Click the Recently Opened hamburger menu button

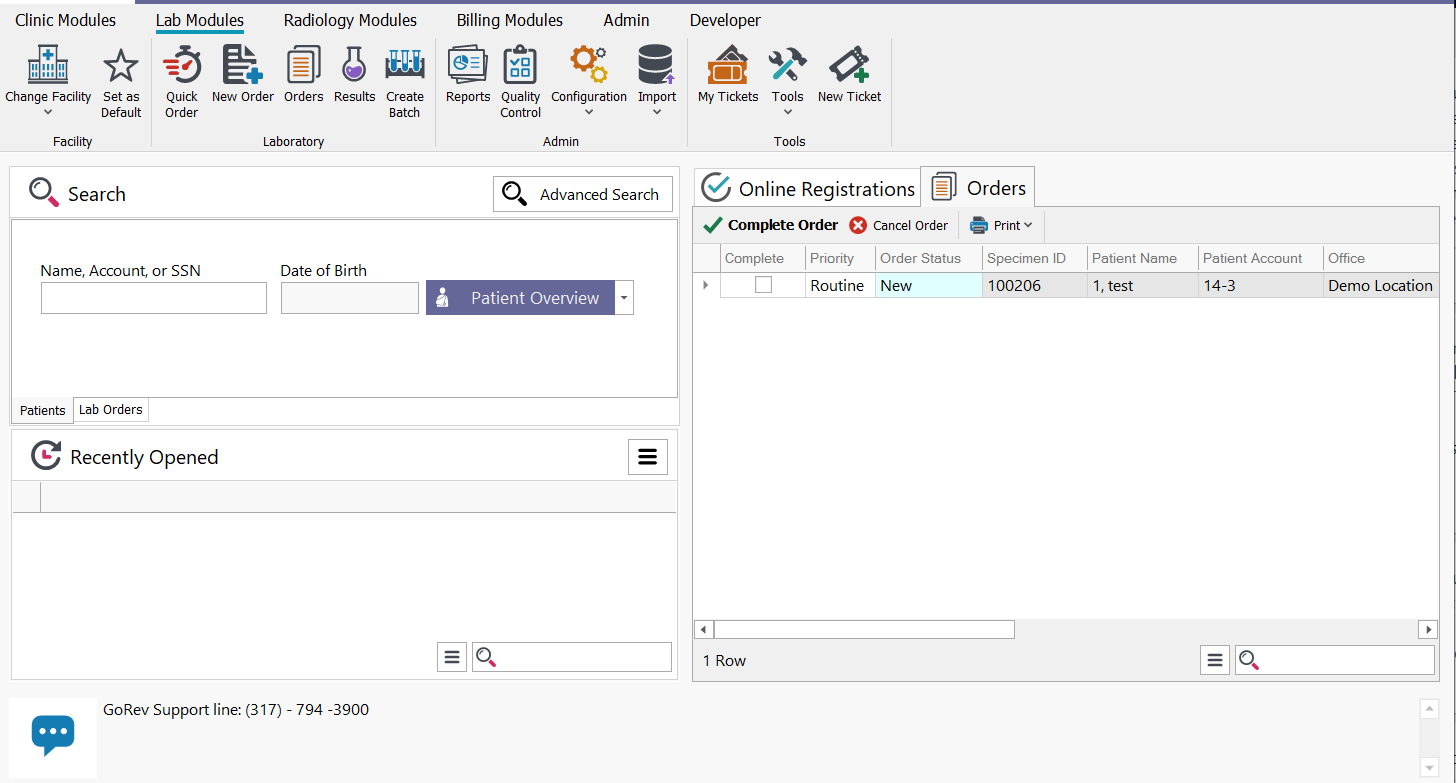[648, 457]
